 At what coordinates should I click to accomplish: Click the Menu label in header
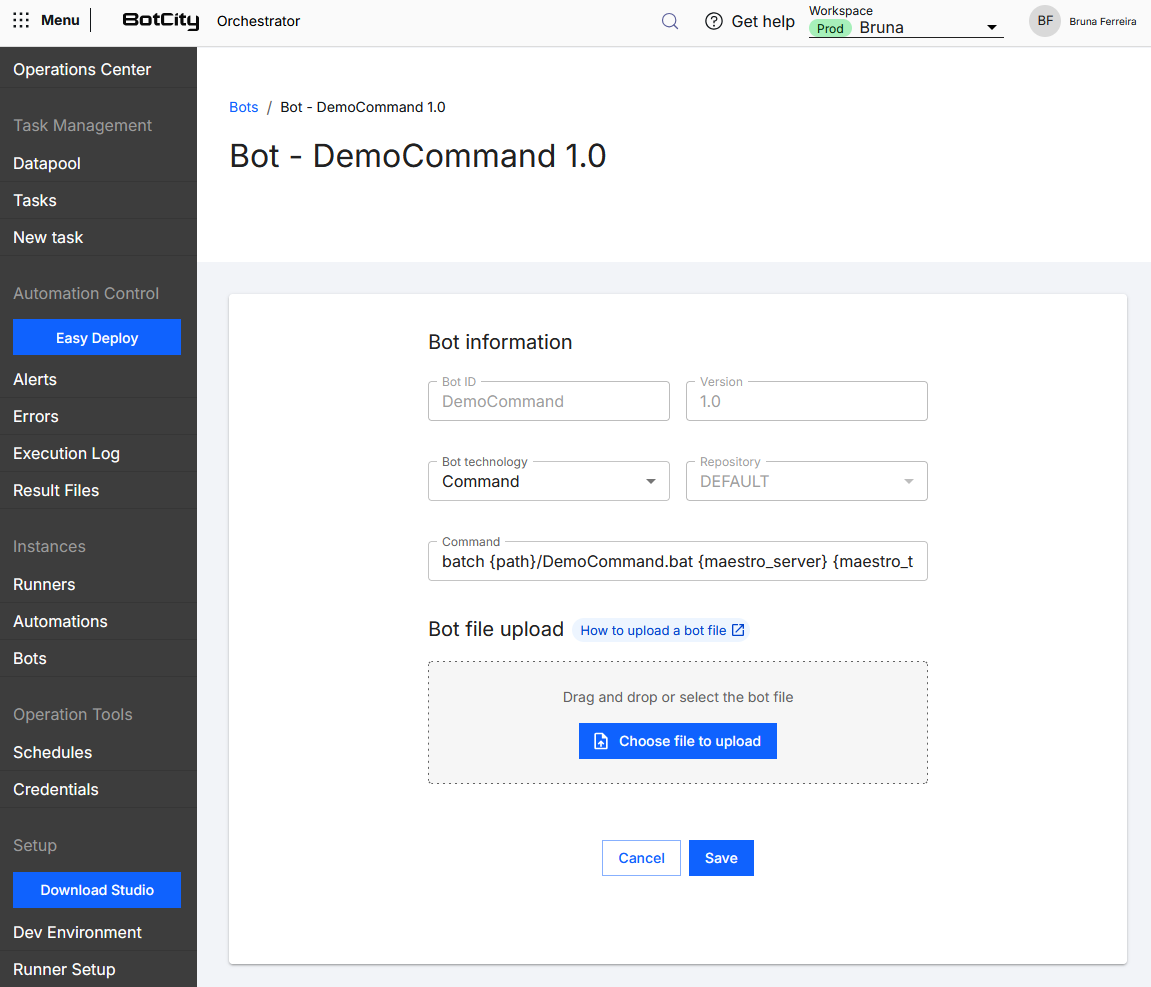[60, 21]
